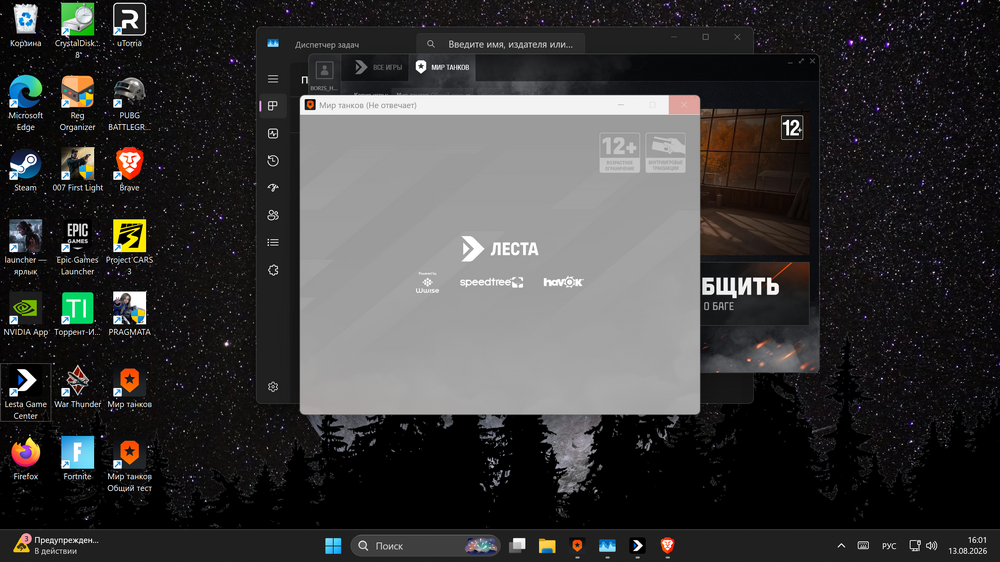This screenshot has height=562, width=1000.
Task: Switch to Task Manager taskbar icon
Action: [607, 545]
